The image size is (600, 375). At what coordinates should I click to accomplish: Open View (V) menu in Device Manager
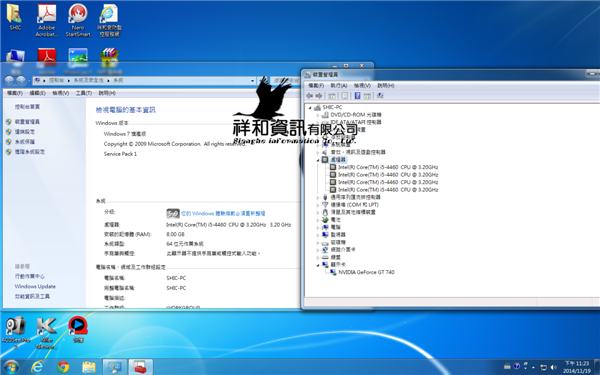pyautogui.click(x=362, y=85)
